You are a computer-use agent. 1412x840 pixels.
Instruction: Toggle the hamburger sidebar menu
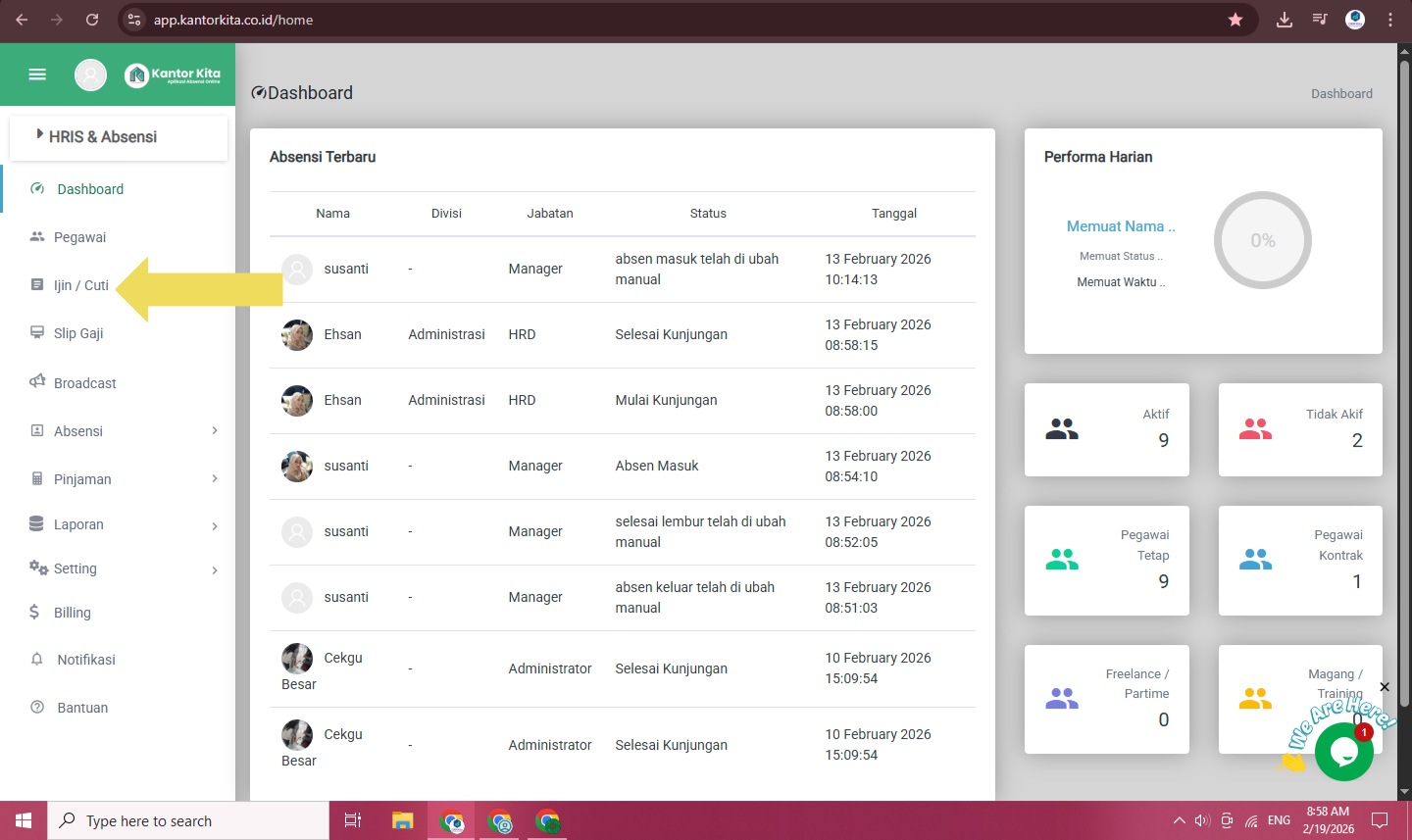coord(37,74)
